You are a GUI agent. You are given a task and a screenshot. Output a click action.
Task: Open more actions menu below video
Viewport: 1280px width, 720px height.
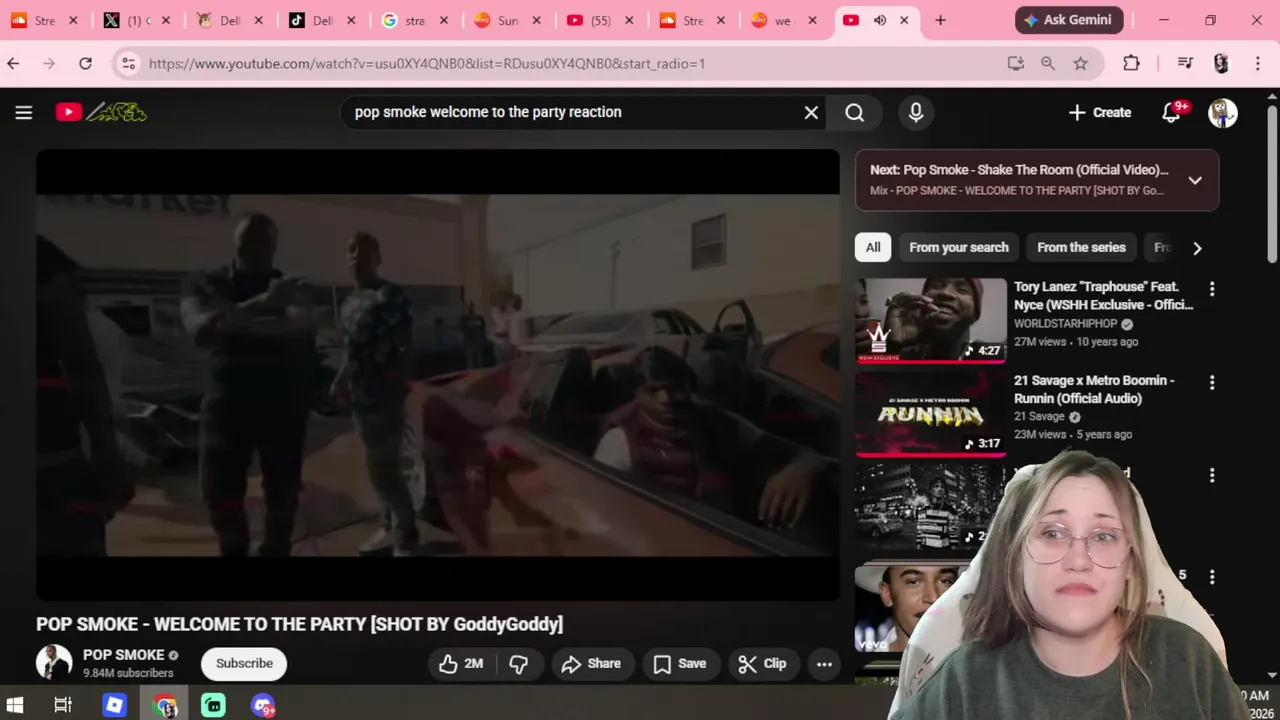[824, 663]
